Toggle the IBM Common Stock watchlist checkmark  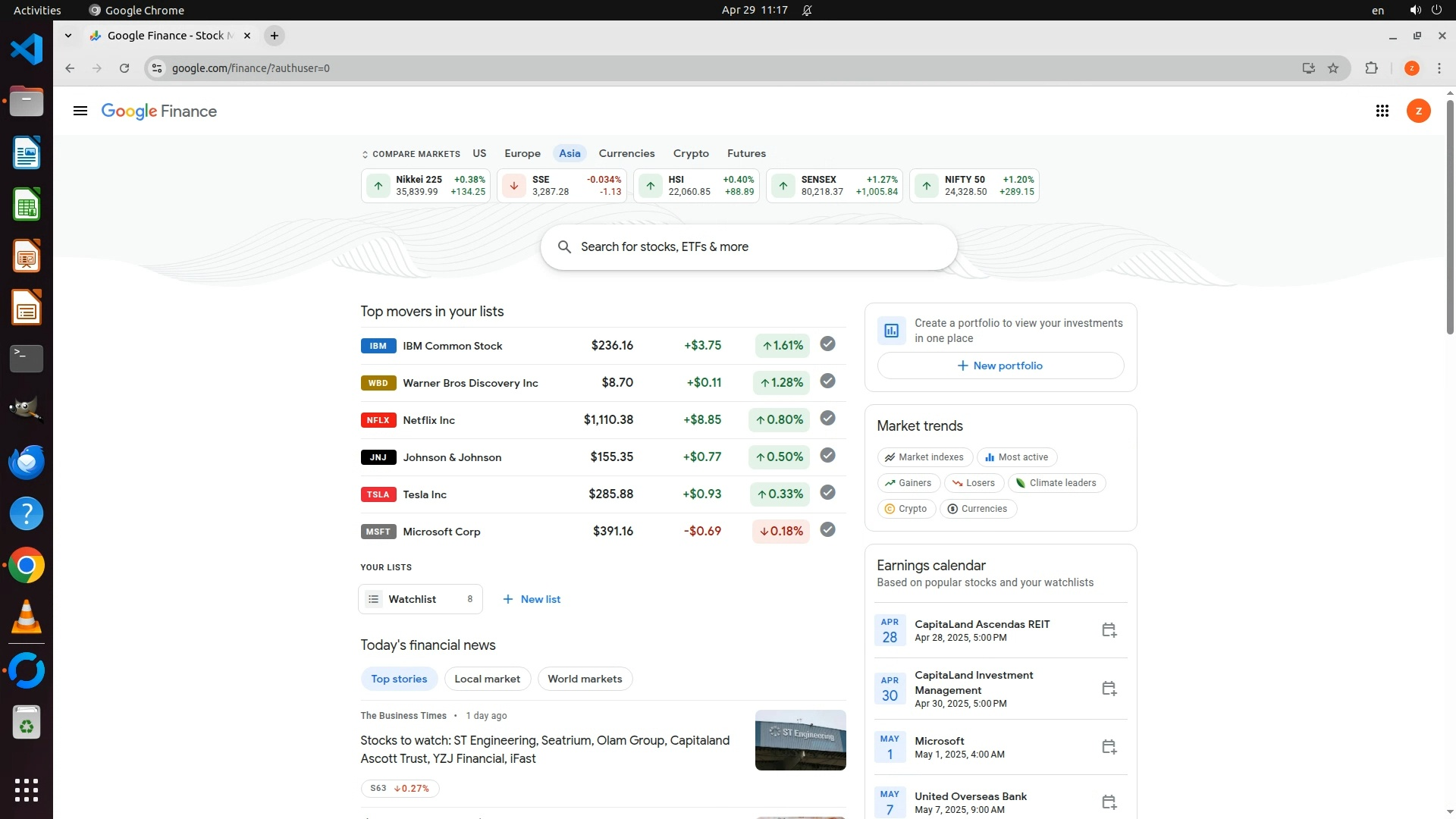pos(827,344)
